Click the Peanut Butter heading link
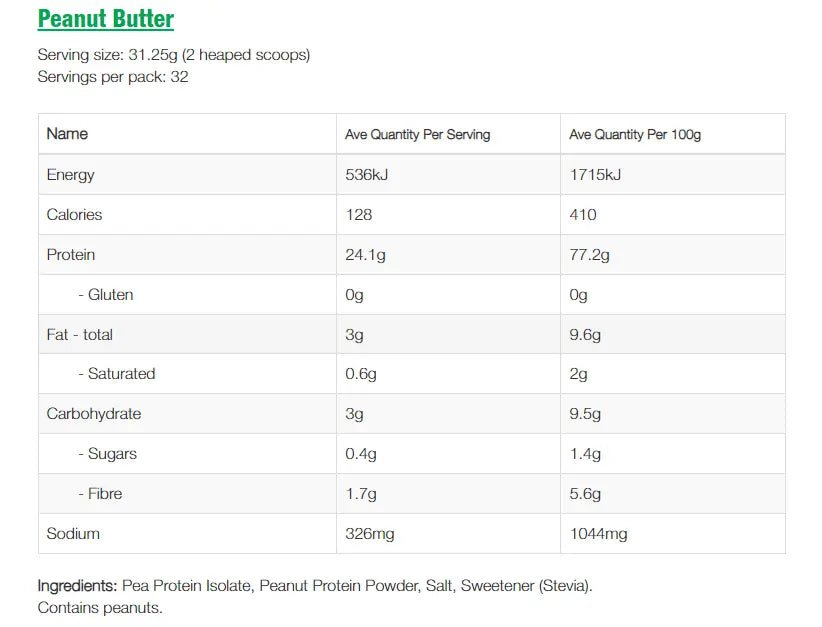Image resolution: width=822 pixels, height=627 pixels. tap(105, 19)
